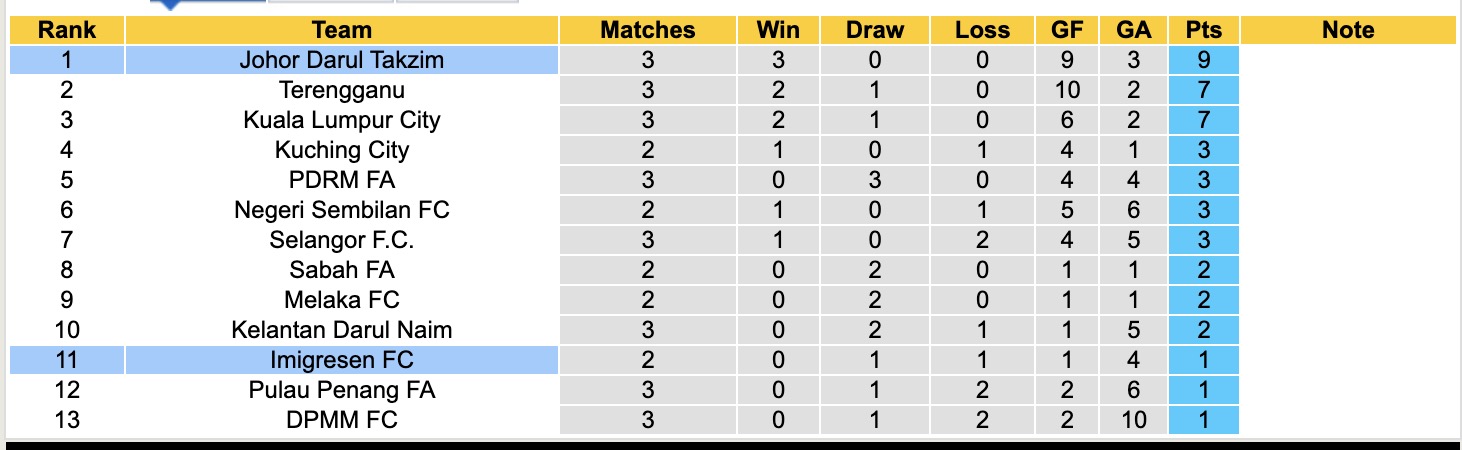Screen dimensions: 1462x450
Task: Click the Win column header
Action: [x=777, y=30]
